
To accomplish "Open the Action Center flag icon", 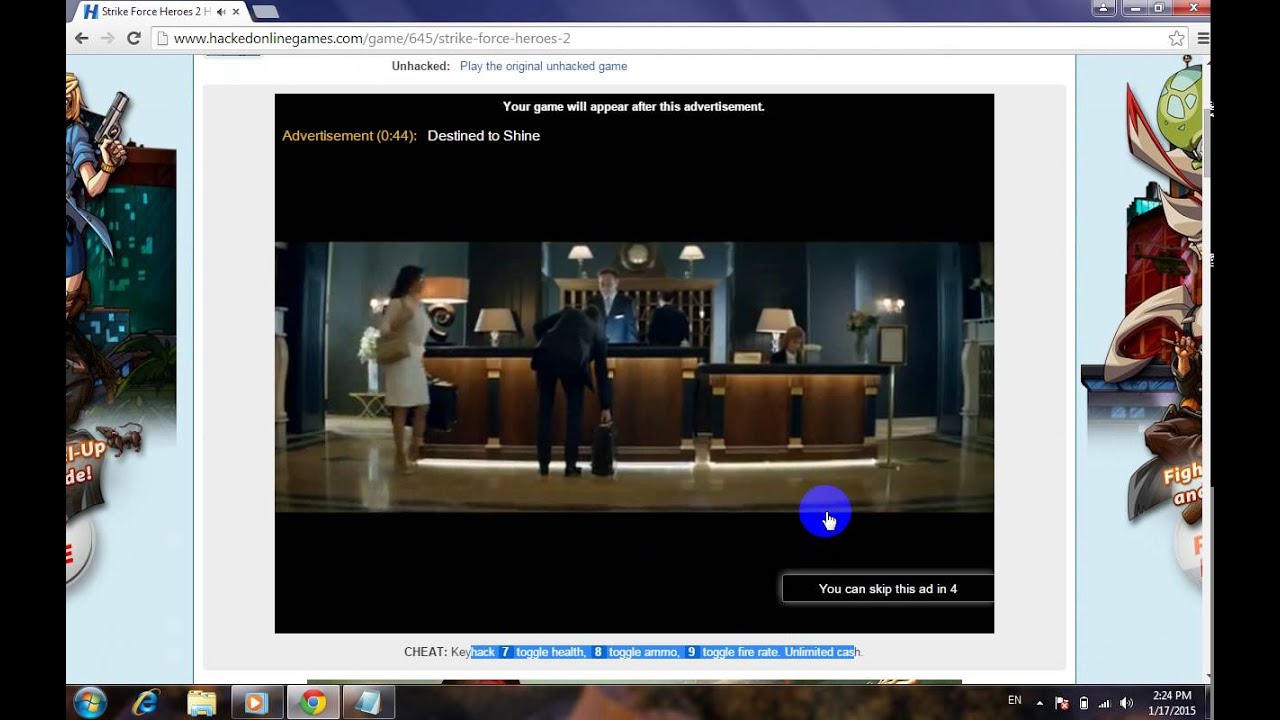I will pyautogui.click(x=1062, y=703).
